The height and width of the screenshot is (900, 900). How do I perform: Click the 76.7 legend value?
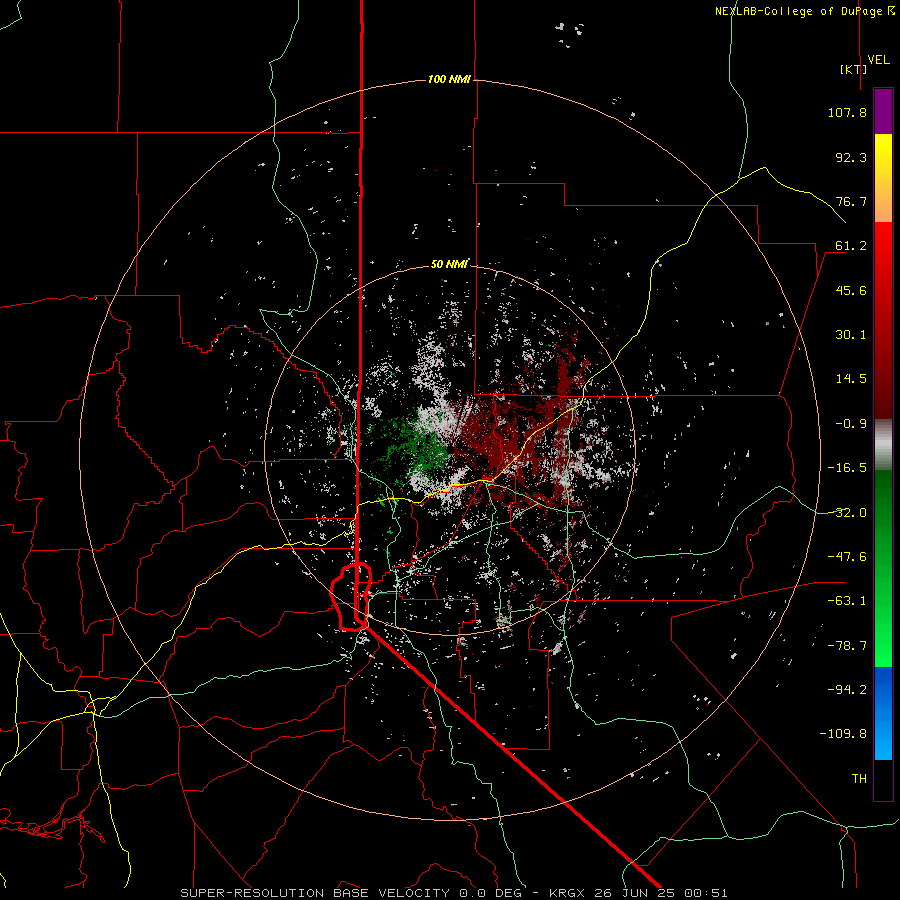coord(851,201)
